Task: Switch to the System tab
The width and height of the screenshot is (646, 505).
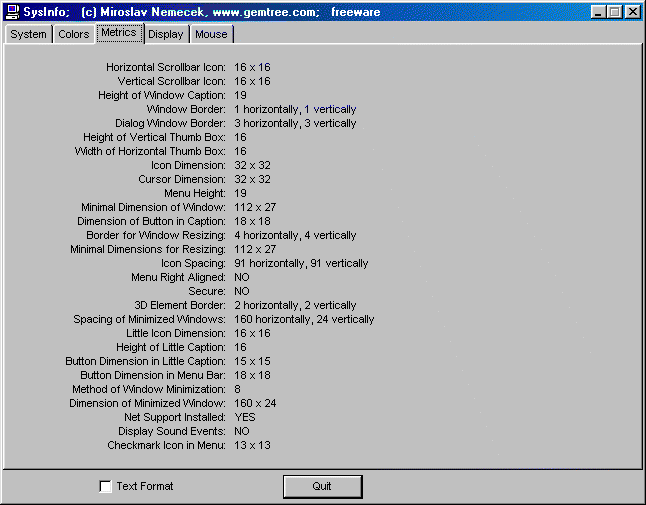Action: [28, 34]
